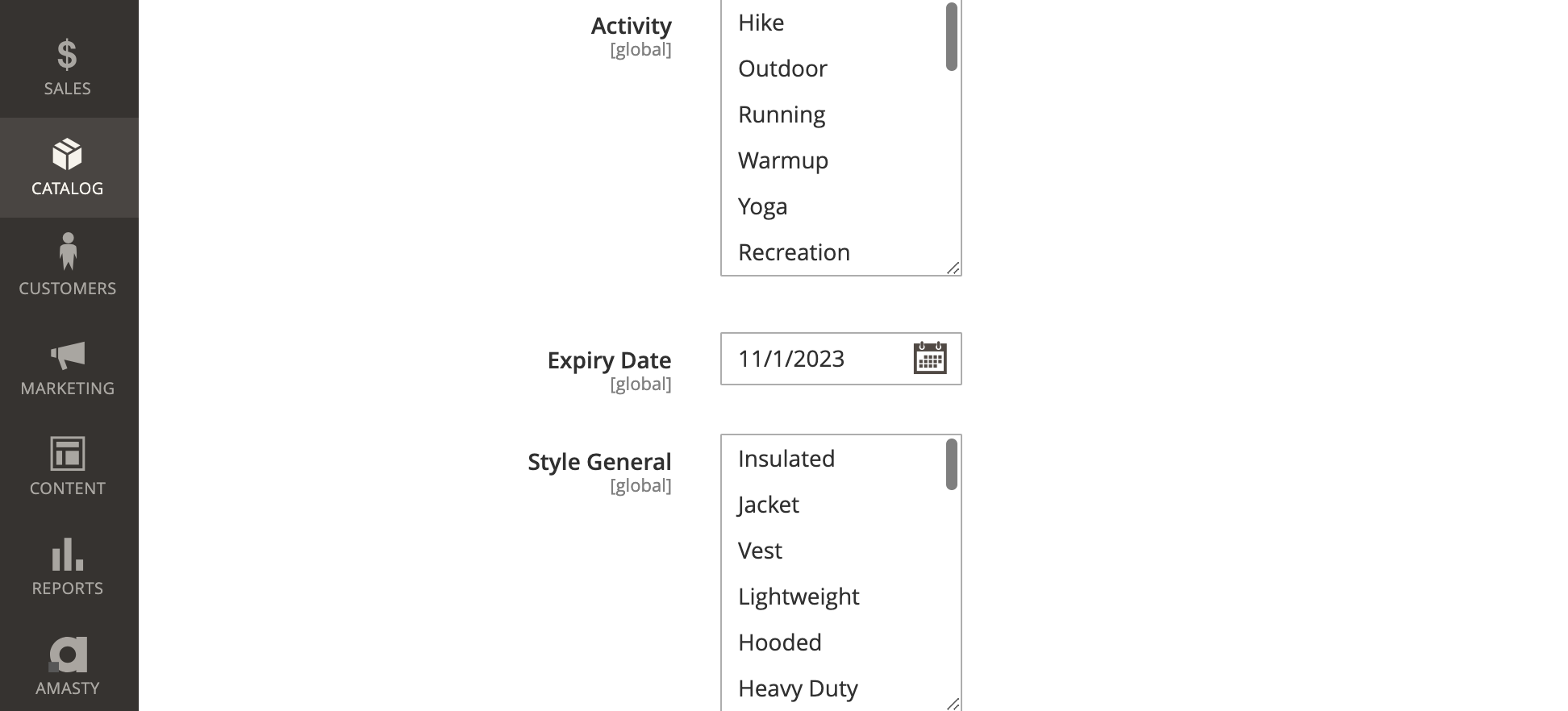Click the Expiry Date text field
The width and height of the screenshot is (1568, 711).
click(x=815, y=359)
